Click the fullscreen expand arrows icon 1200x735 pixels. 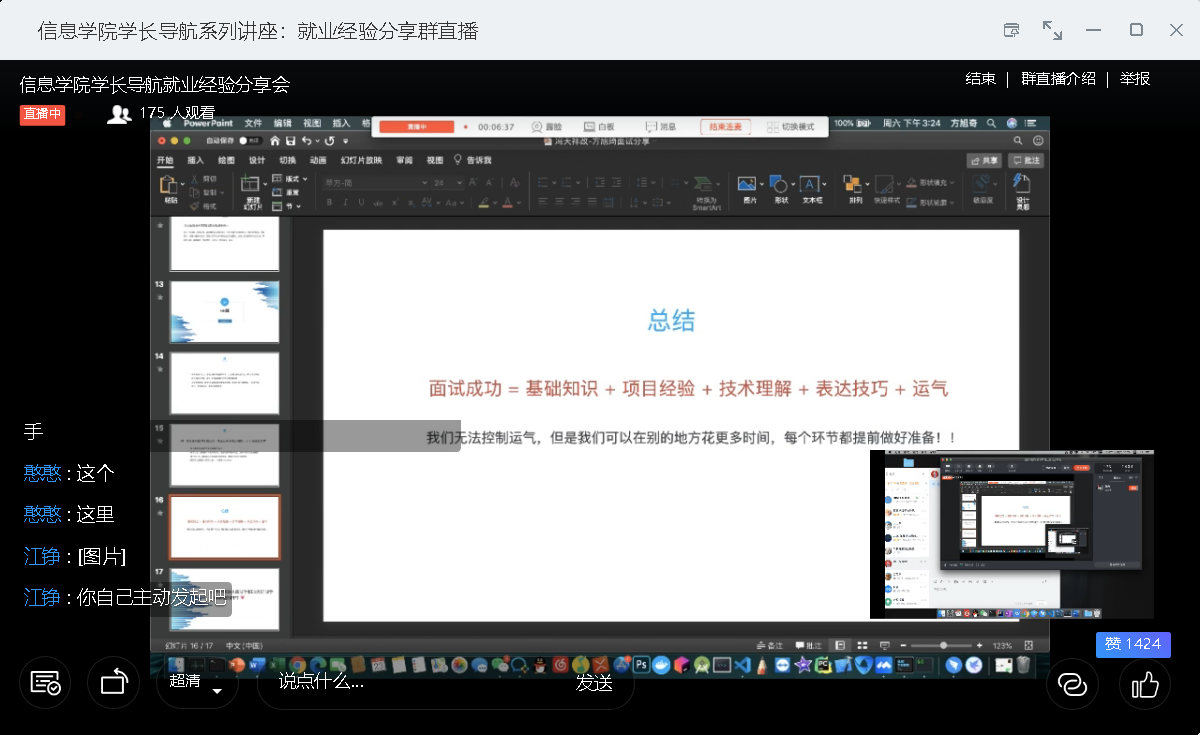1052,30
